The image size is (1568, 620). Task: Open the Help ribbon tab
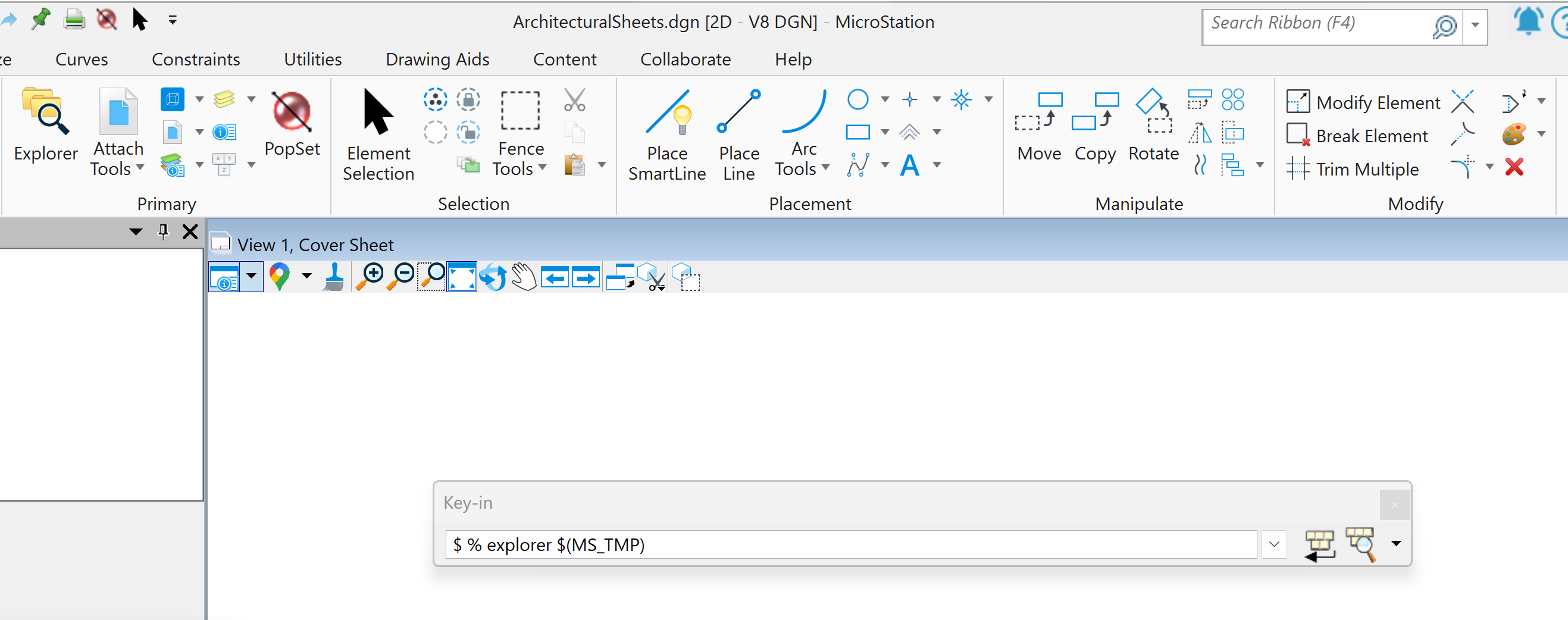(793, 60)
